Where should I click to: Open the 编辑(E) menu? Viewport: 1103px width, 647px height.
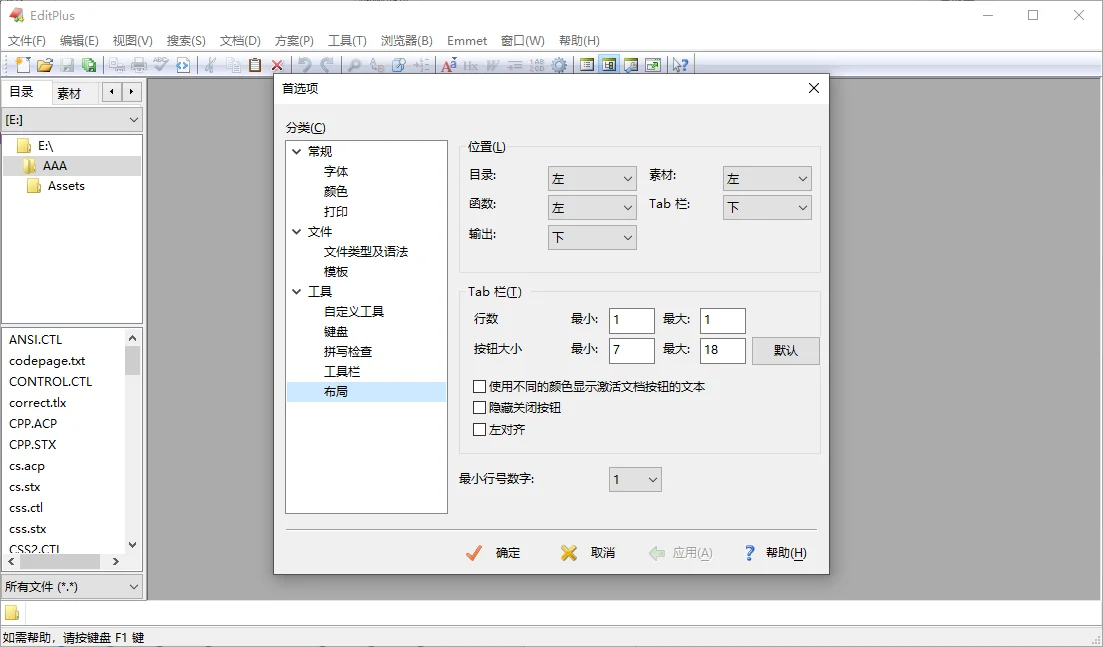tap(79, 41)
